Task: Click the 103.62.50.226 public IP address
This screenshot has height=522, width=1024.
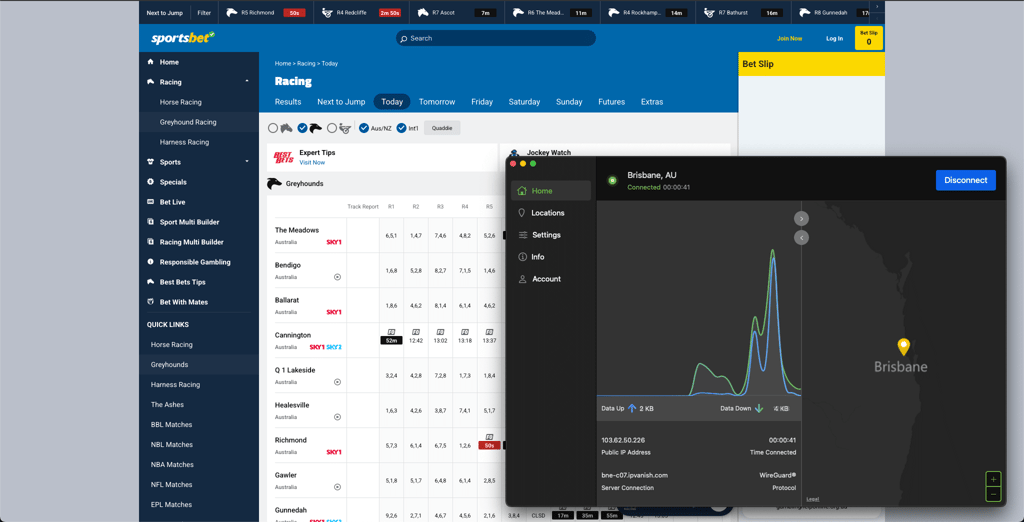Action: [623, 440]
